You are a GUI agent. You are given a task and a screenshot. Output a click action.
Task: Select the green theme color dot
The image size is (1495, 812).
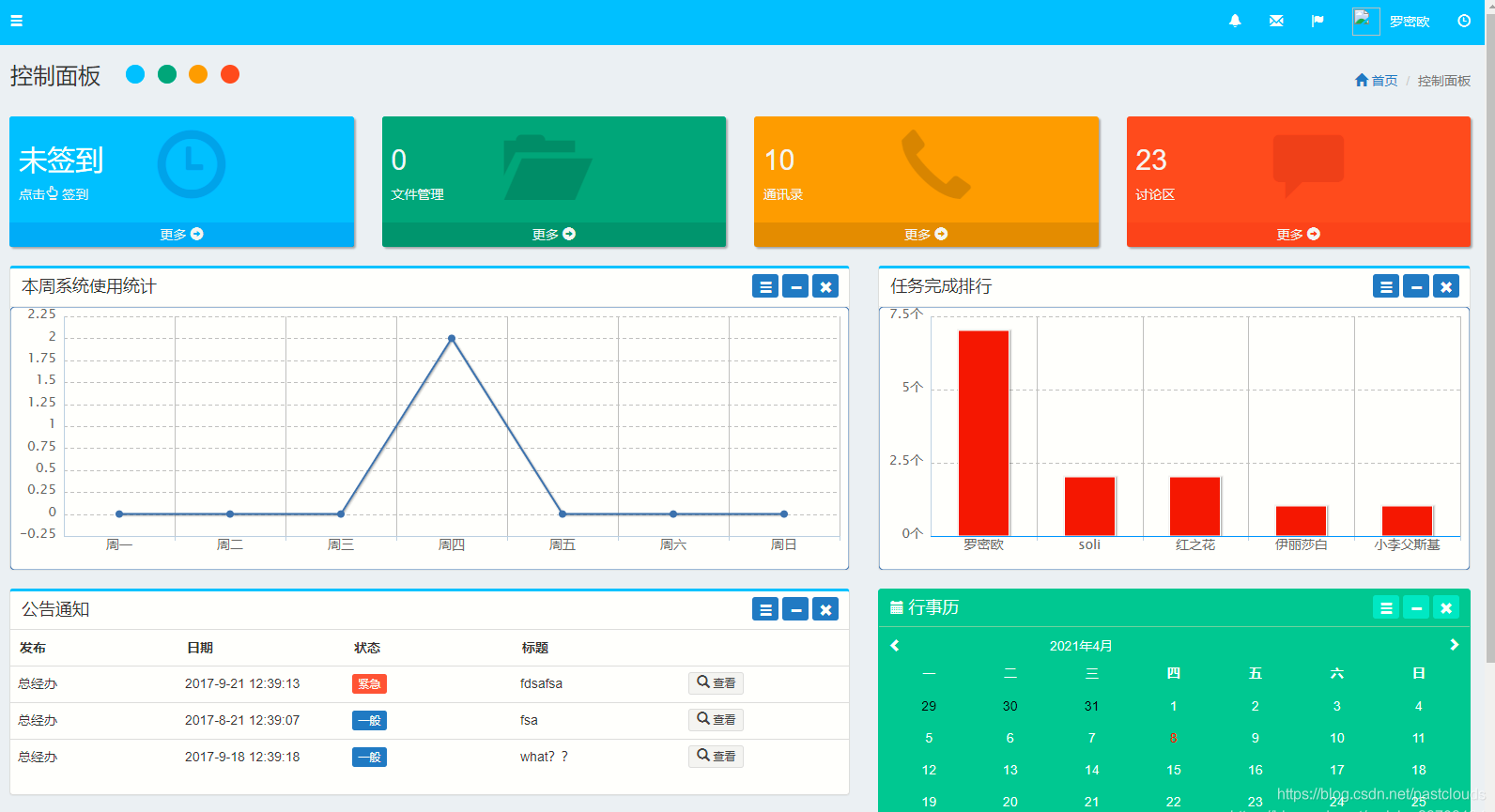[x=167, y=74]
